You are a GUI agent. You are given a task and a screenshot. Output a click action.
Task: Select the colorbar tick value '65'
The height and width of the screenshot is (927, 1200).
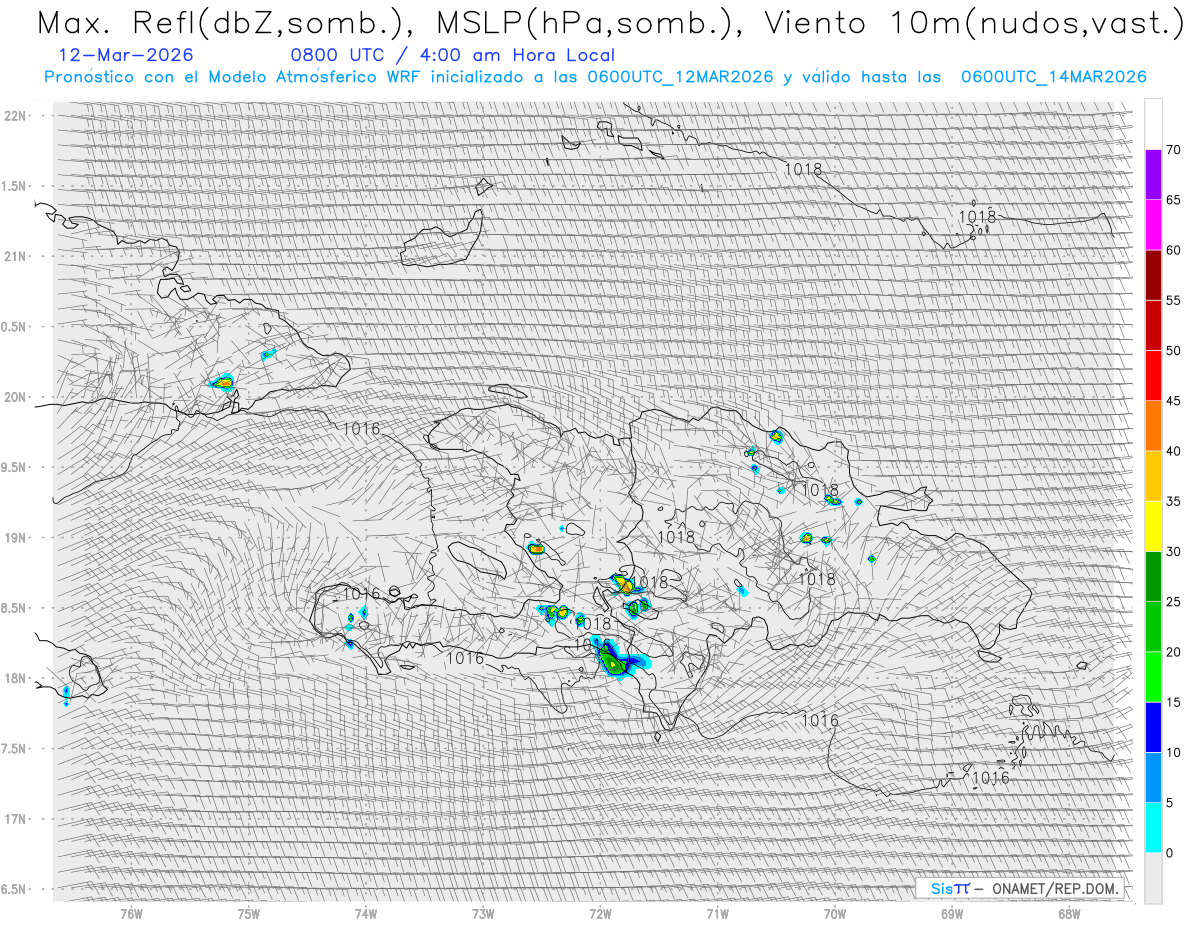[1173, 200]
